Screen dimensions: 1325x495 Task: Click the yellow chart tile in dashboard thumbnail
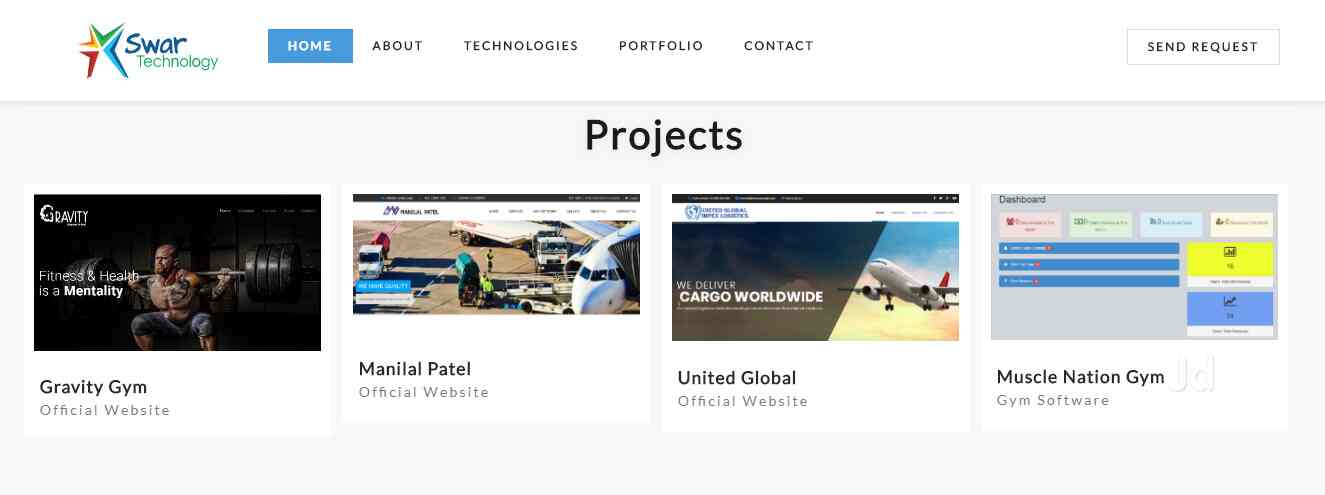coord(1230,260)
